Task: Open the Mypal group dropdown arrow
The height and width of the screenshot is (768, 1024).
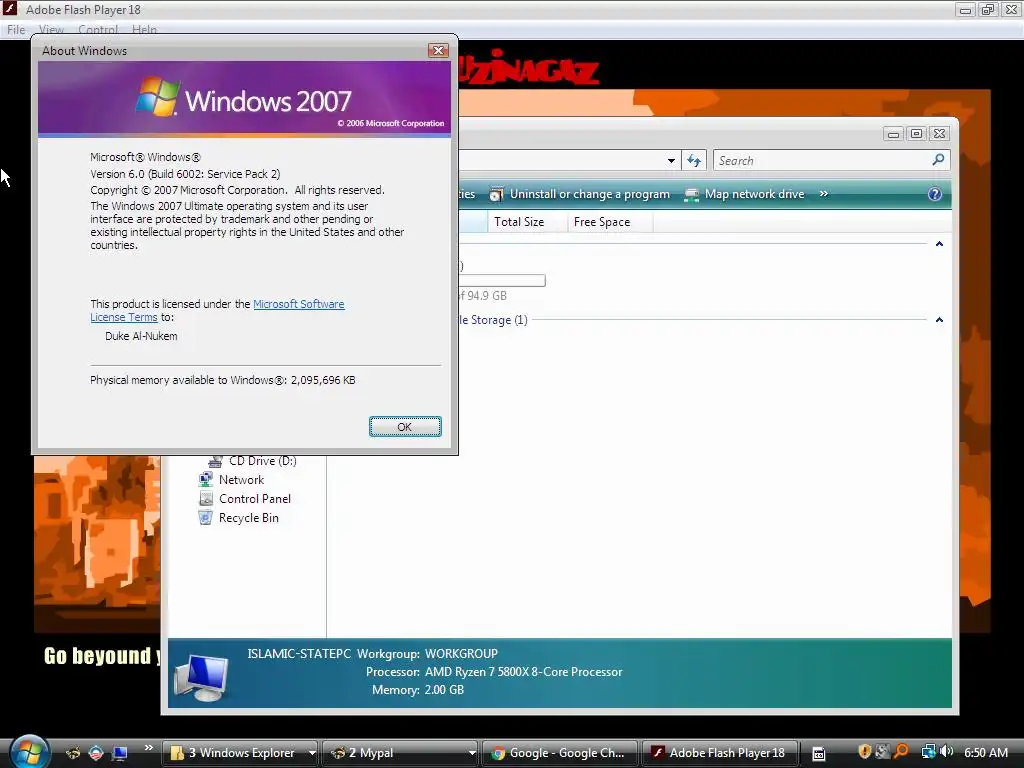Action: 472,753
